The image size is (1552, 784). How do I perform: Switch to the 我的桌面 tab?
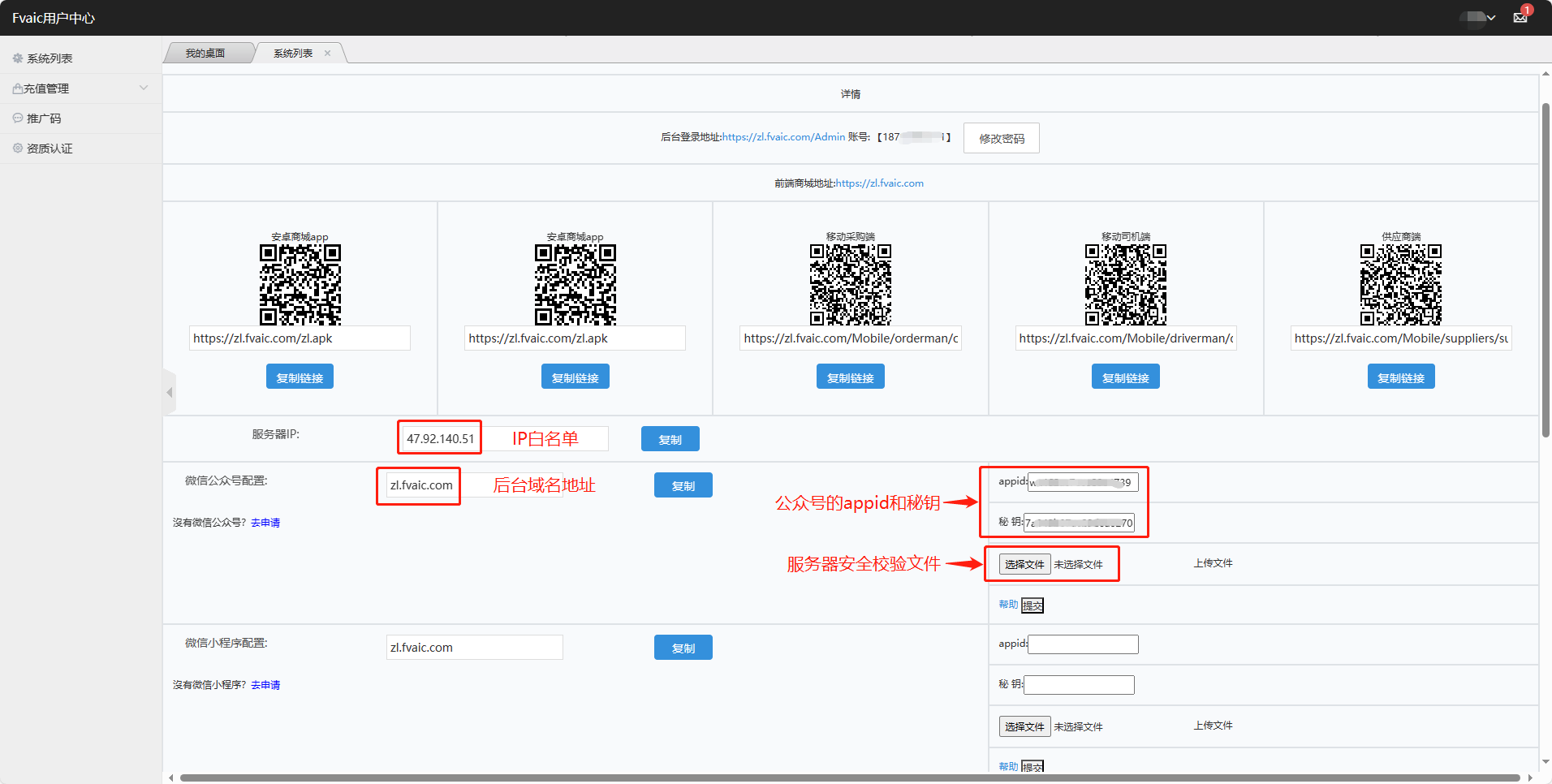coord(205,54)
